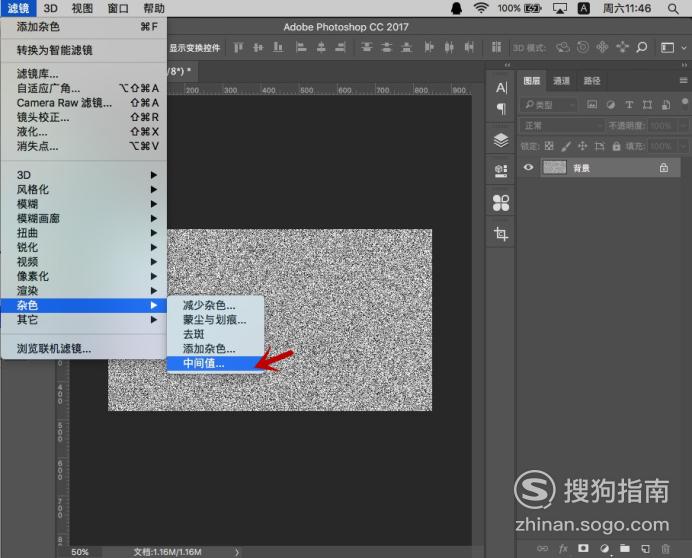Open the Paragraph panel icon
692x558 pixels.
pyautogui.click(x=501, y=109)
